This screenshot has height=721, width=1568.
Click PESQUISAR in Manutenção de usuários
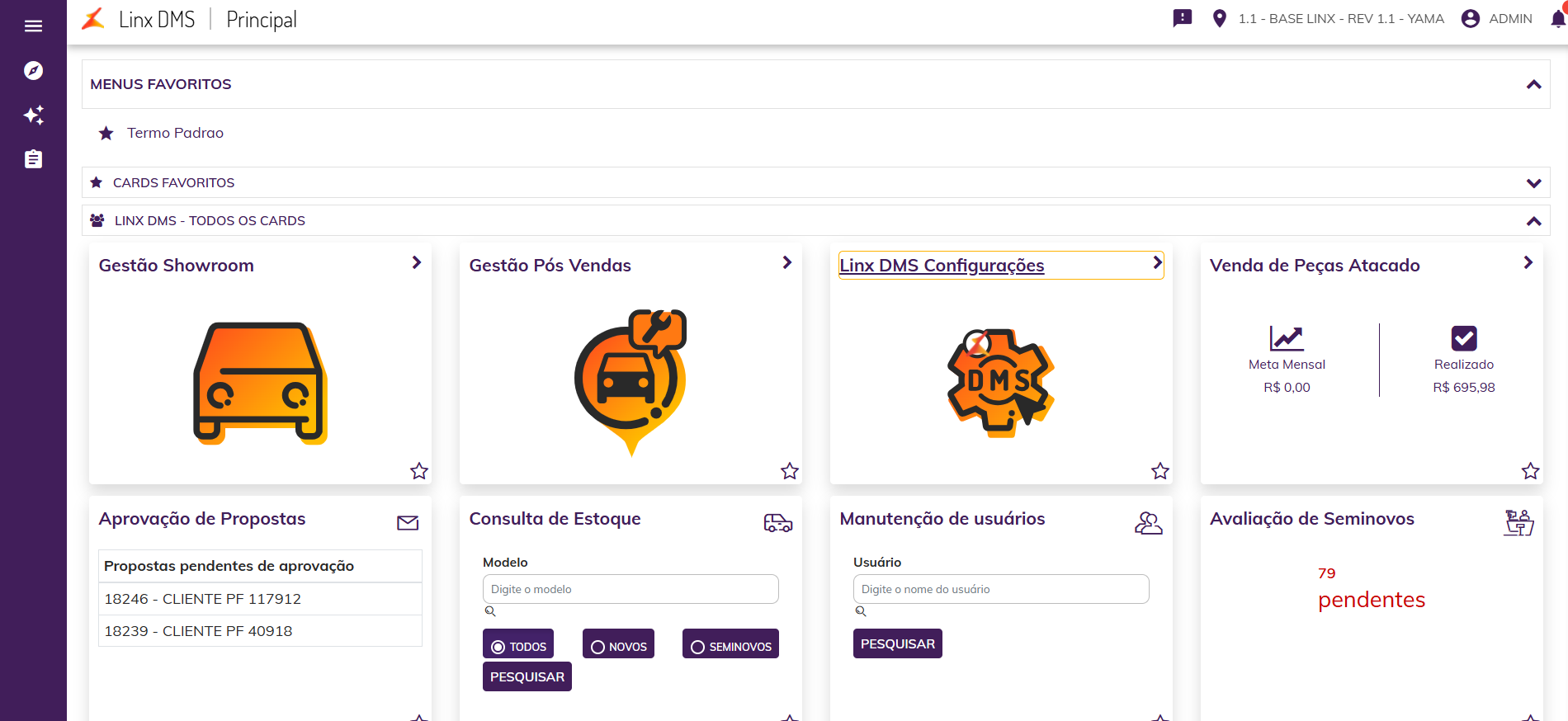point(898,643)
